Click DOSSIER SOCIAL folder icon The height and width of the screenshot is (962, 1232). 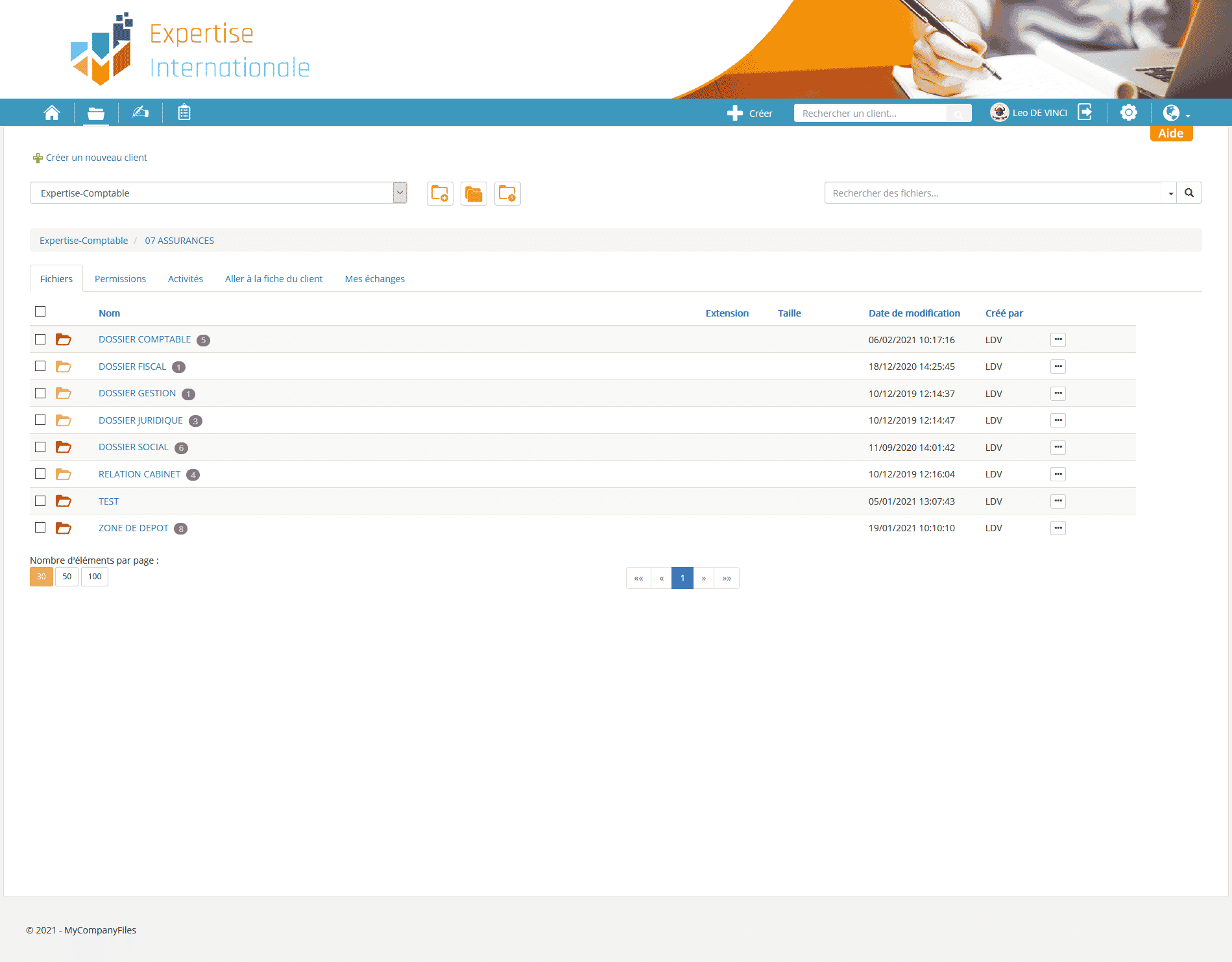click(x=64, y=447)
